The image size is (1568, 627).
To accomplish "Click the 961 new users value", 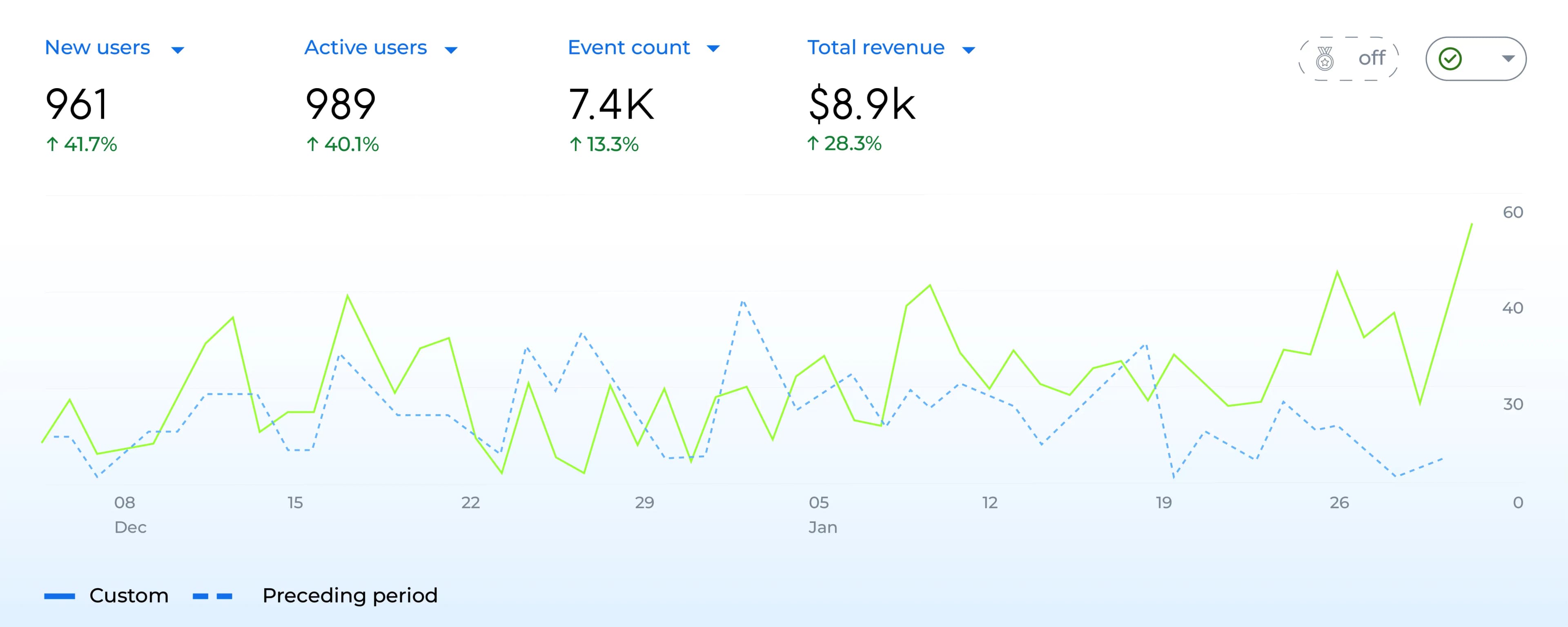I will point(77,104).
